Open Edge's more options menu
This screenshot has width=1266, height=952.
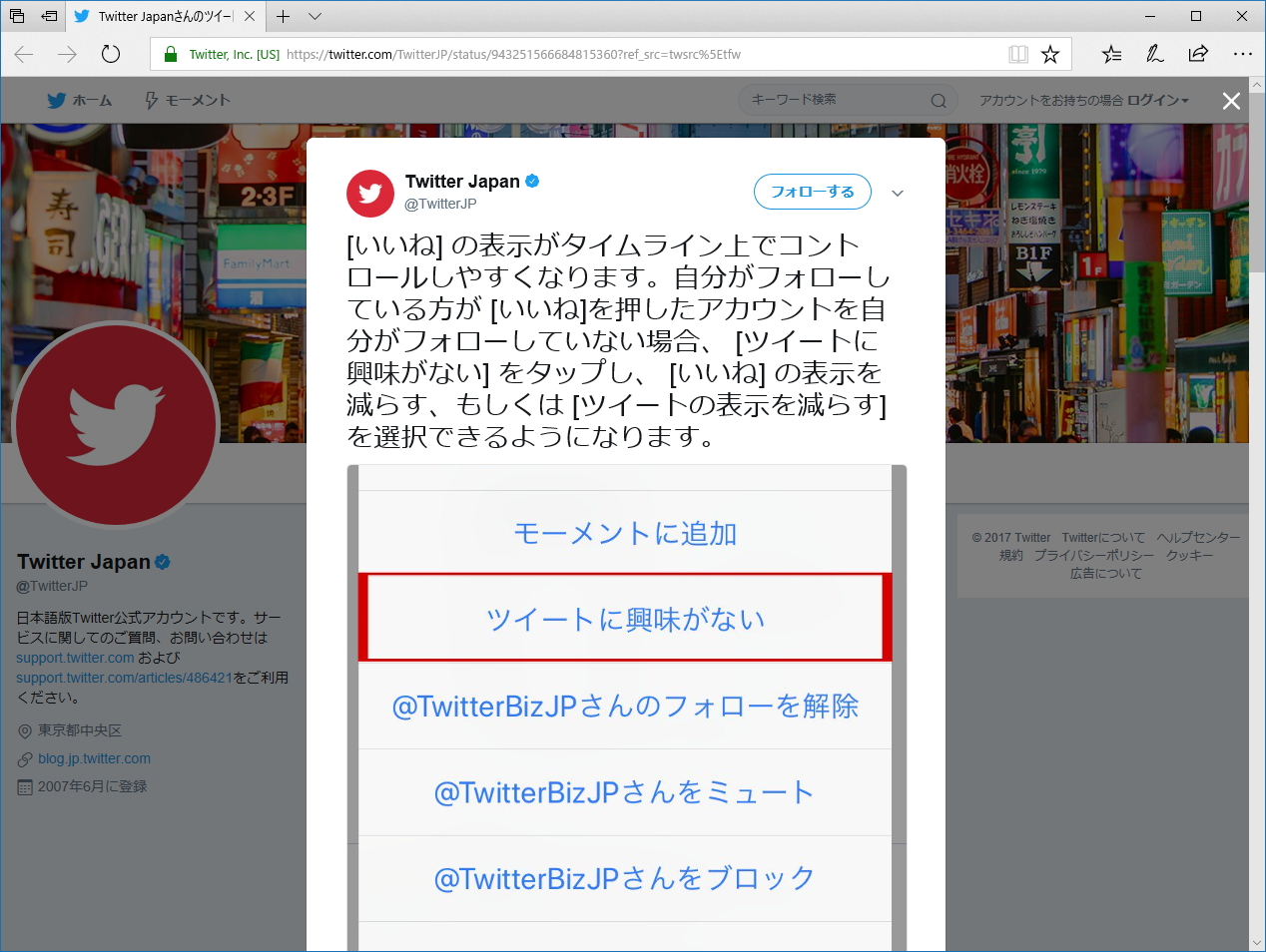pos(1243,54)
